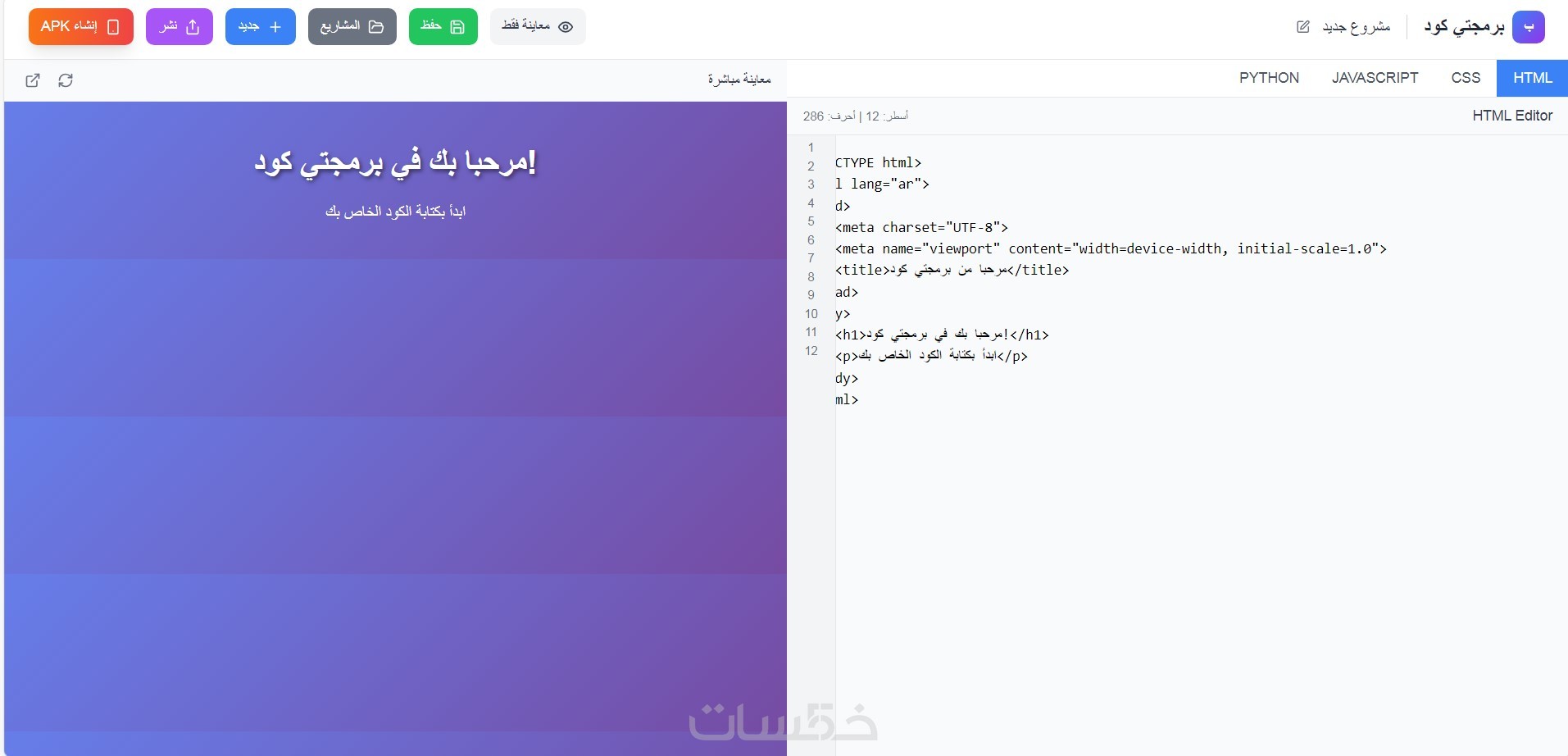The image size is (1568, 756).
Task: Click the purple ب logo icon
Action: [x=1529, y=27]
